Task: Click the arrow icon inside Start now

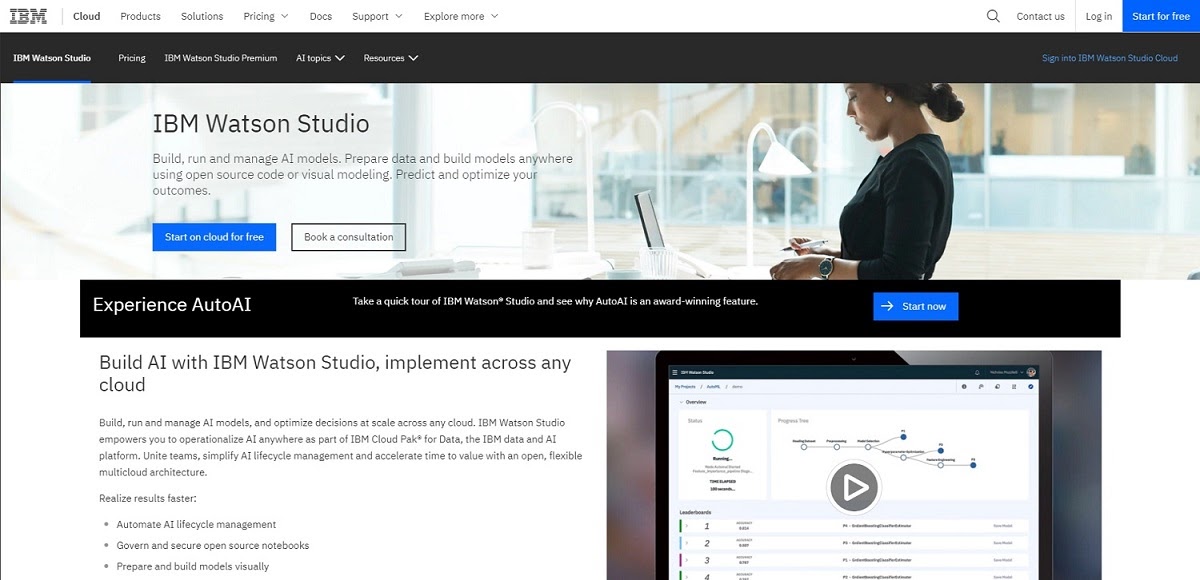Action: [888, 306]
